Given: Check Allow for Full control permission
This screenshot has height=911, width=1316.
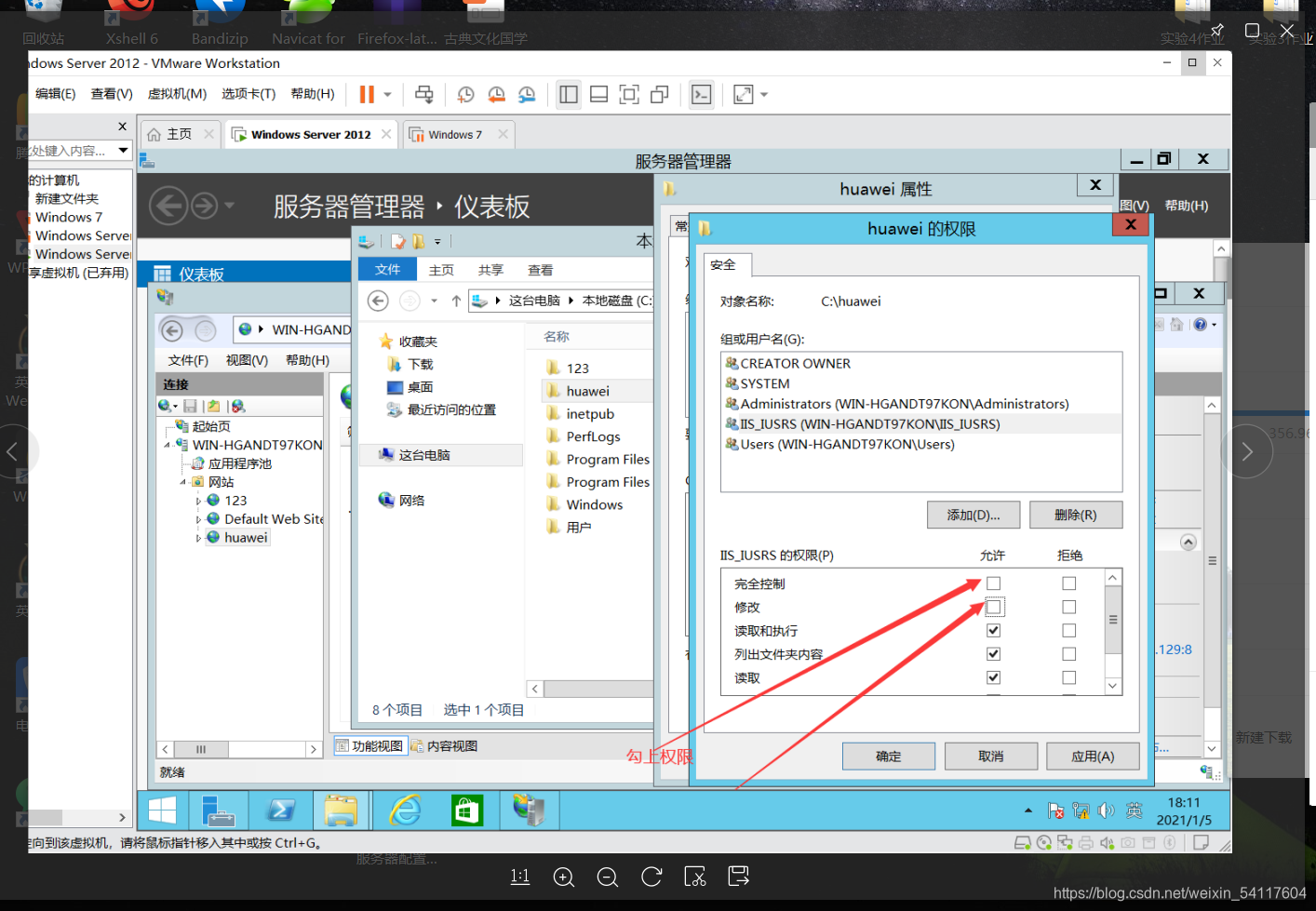Looking at the screenshot, I should (x=993, y=583).
